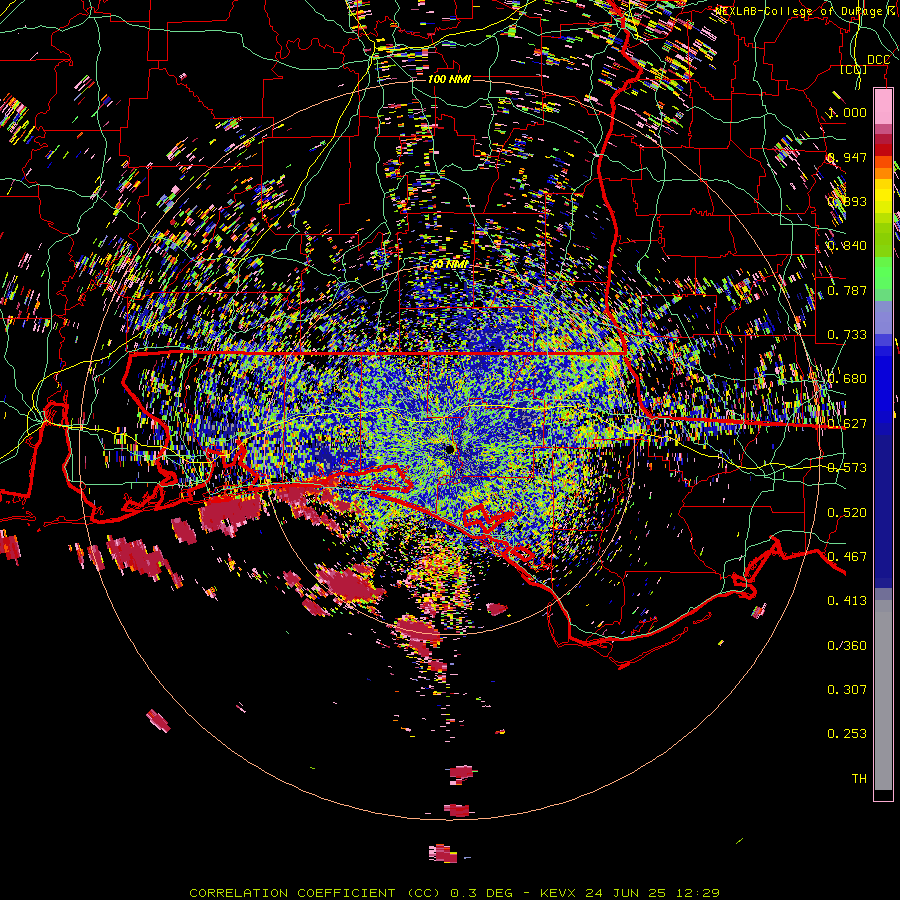The height and width of the screenshot is (900, 900).
Task: Click the 0.307 legend value
Action: (x=847, y=690)
